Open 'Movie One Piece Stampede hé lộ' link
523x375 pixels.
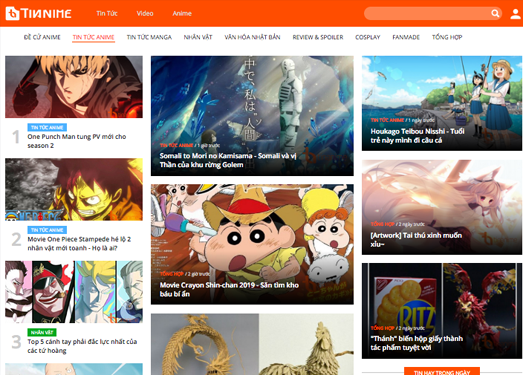79,244
